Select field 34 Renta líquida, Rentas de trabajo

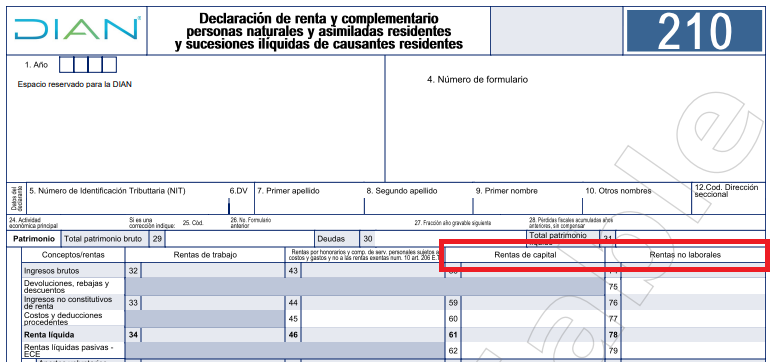tap(212, 335)
